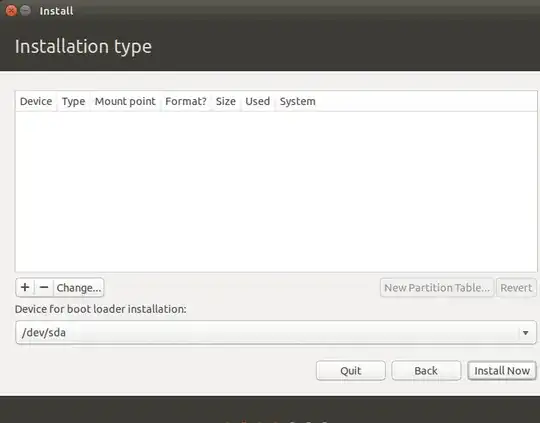
Task: Sort by the Size column header
Action: tap(226, 101)
